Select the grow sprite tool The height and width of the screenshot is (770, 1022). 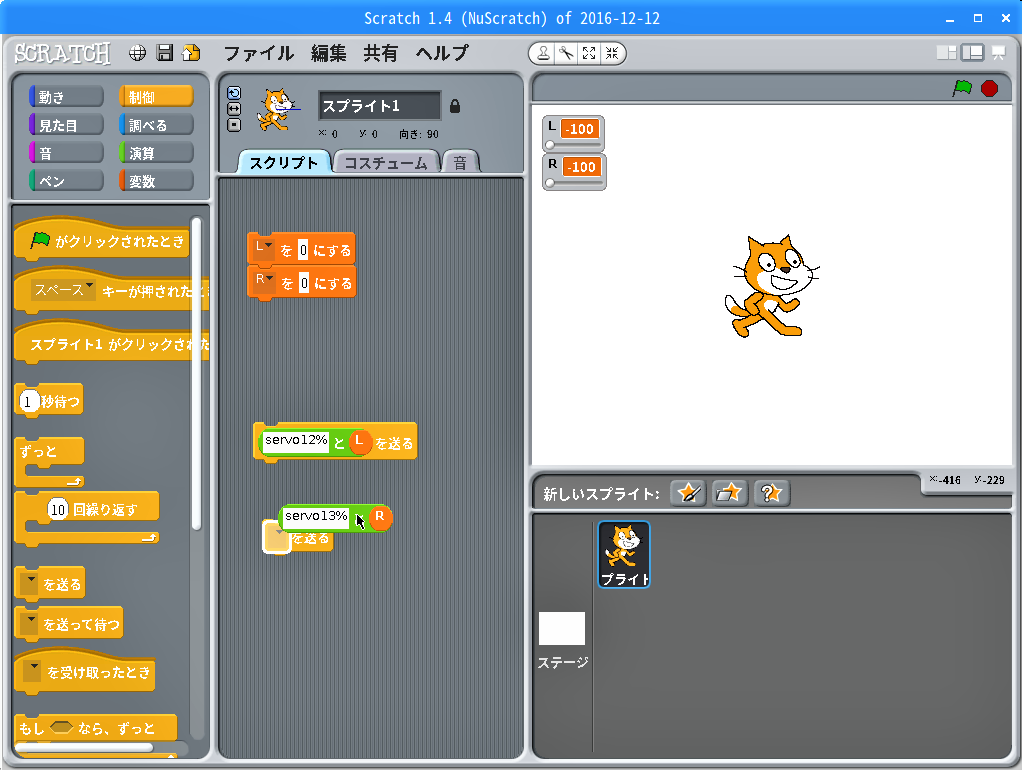tap(589, 53)
